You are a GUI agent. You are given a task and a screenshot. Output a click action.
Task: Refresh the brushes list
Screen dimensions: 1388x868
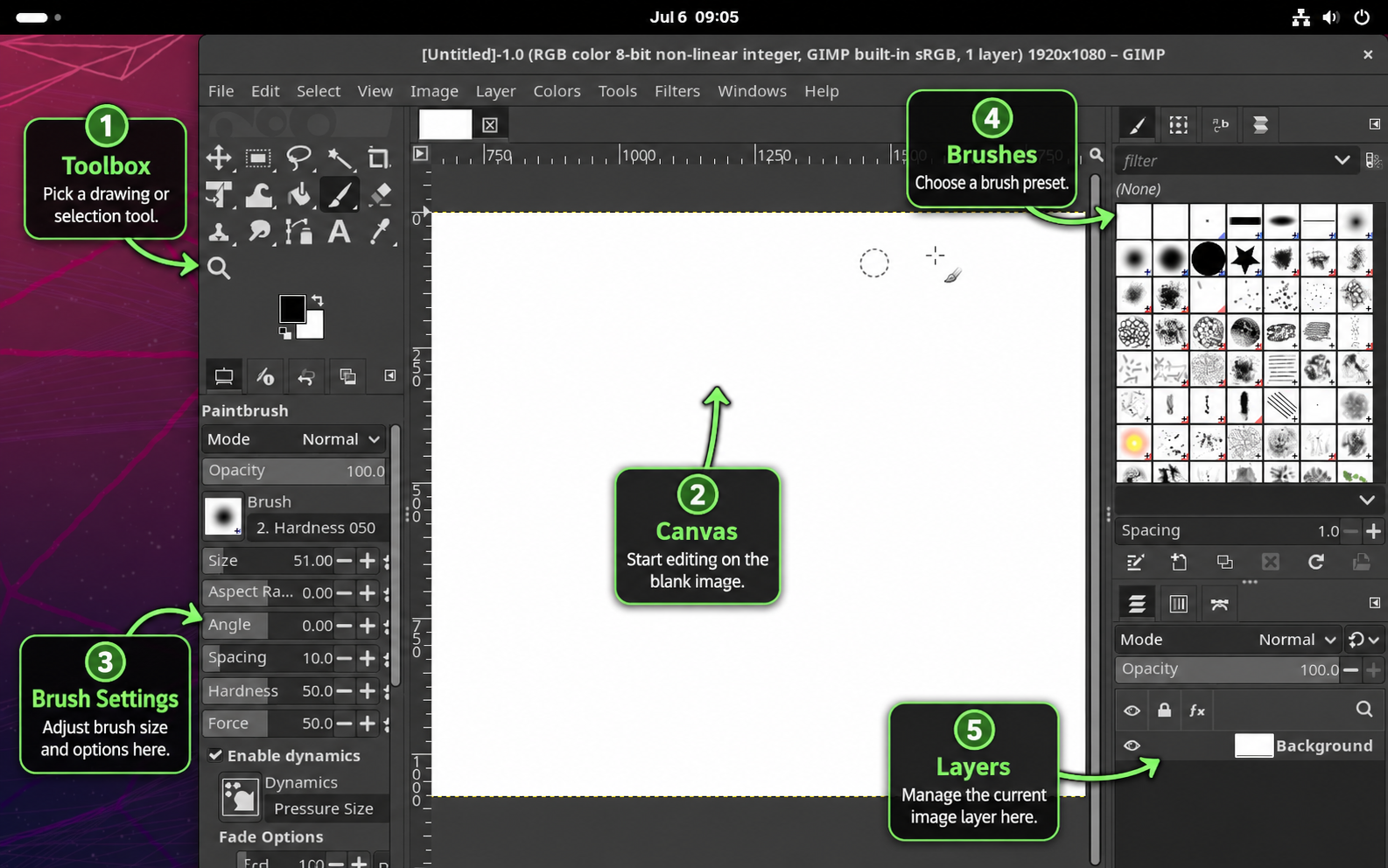[1315, 563]
